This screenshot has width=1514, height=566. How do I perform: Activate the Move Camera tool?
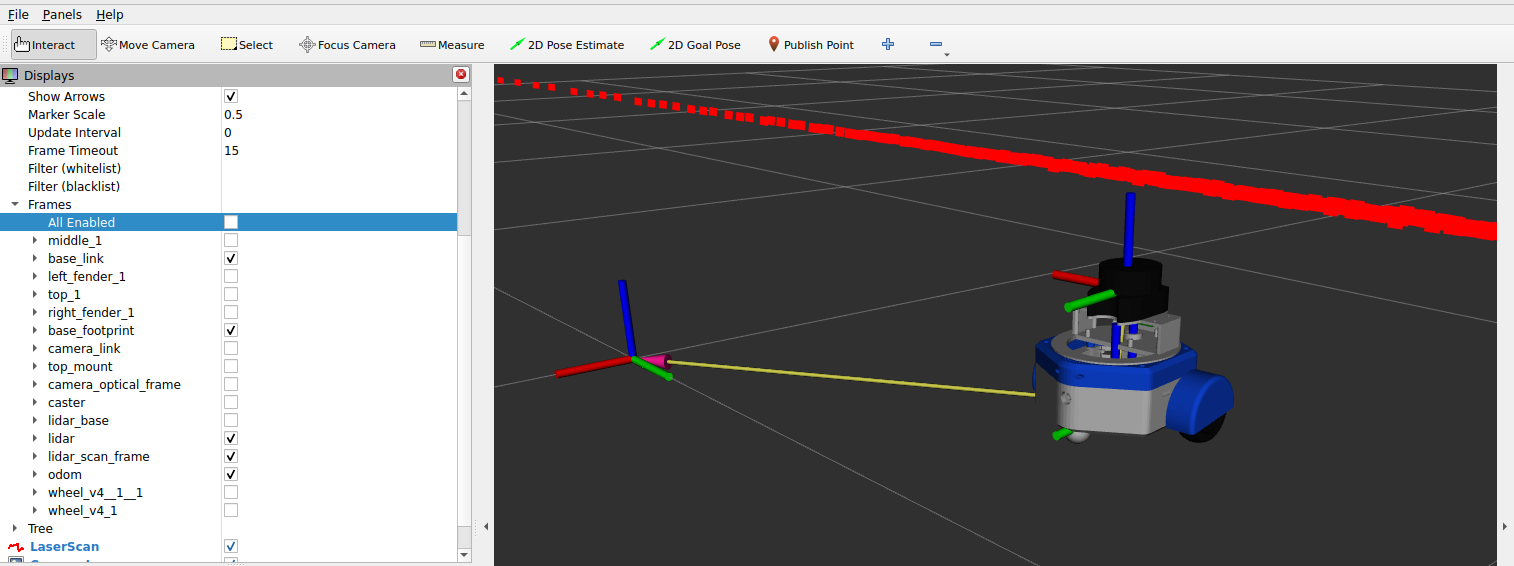click(148, 45)
